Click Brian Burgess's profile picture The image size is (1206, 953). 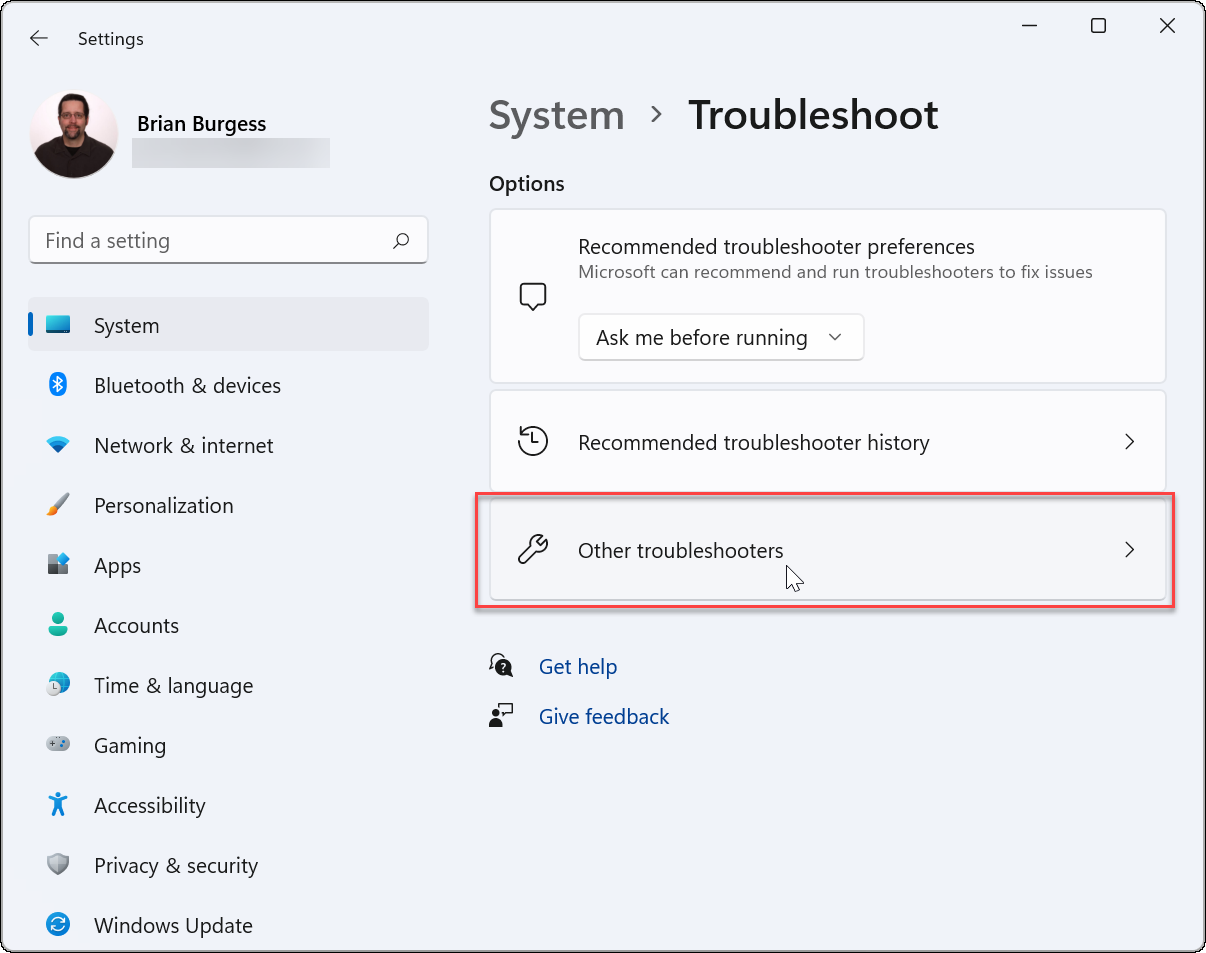coord(73,132)
